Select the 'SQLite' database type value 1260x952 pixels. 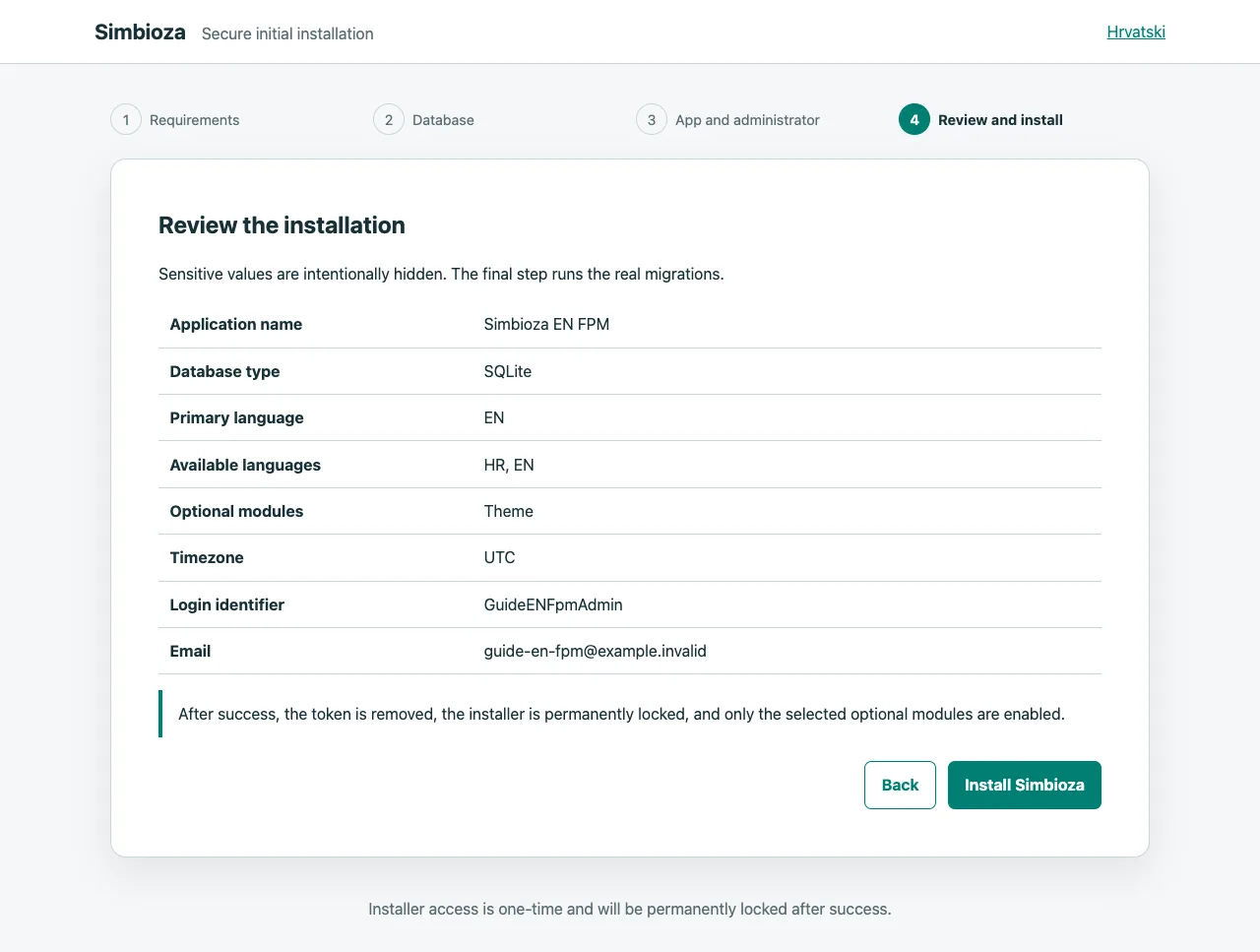click(x=508, y=371)
